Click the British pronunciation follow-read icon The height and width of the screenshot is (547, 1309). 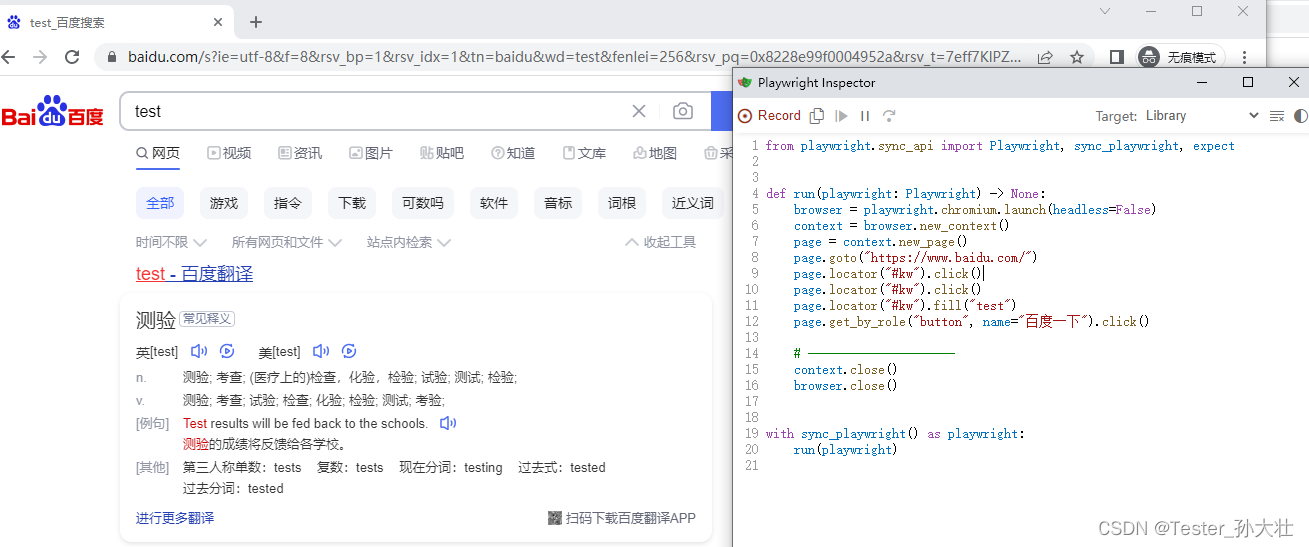[x=227, y=351]
